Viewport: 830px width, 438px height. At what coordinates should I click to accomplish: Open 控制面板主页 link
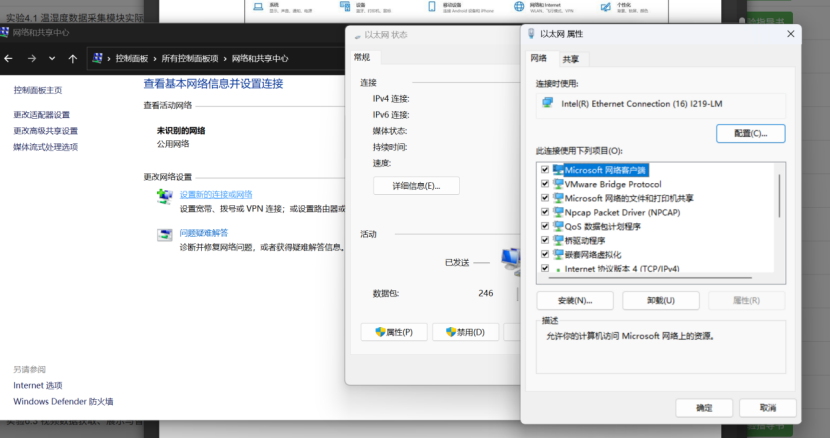(38, 90)
